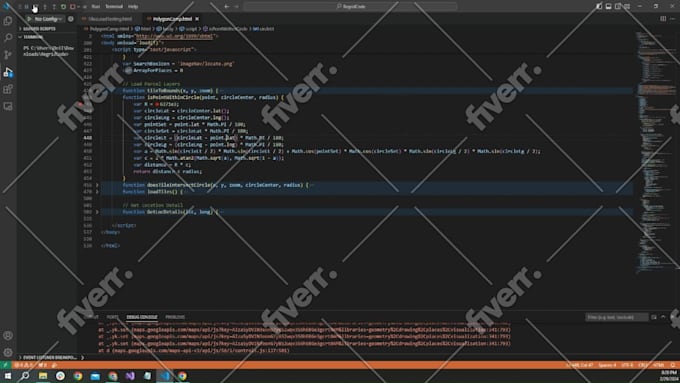Open the Explorer view in activity bar
This screenshot has height=383, width=680.
coord(8,21)
